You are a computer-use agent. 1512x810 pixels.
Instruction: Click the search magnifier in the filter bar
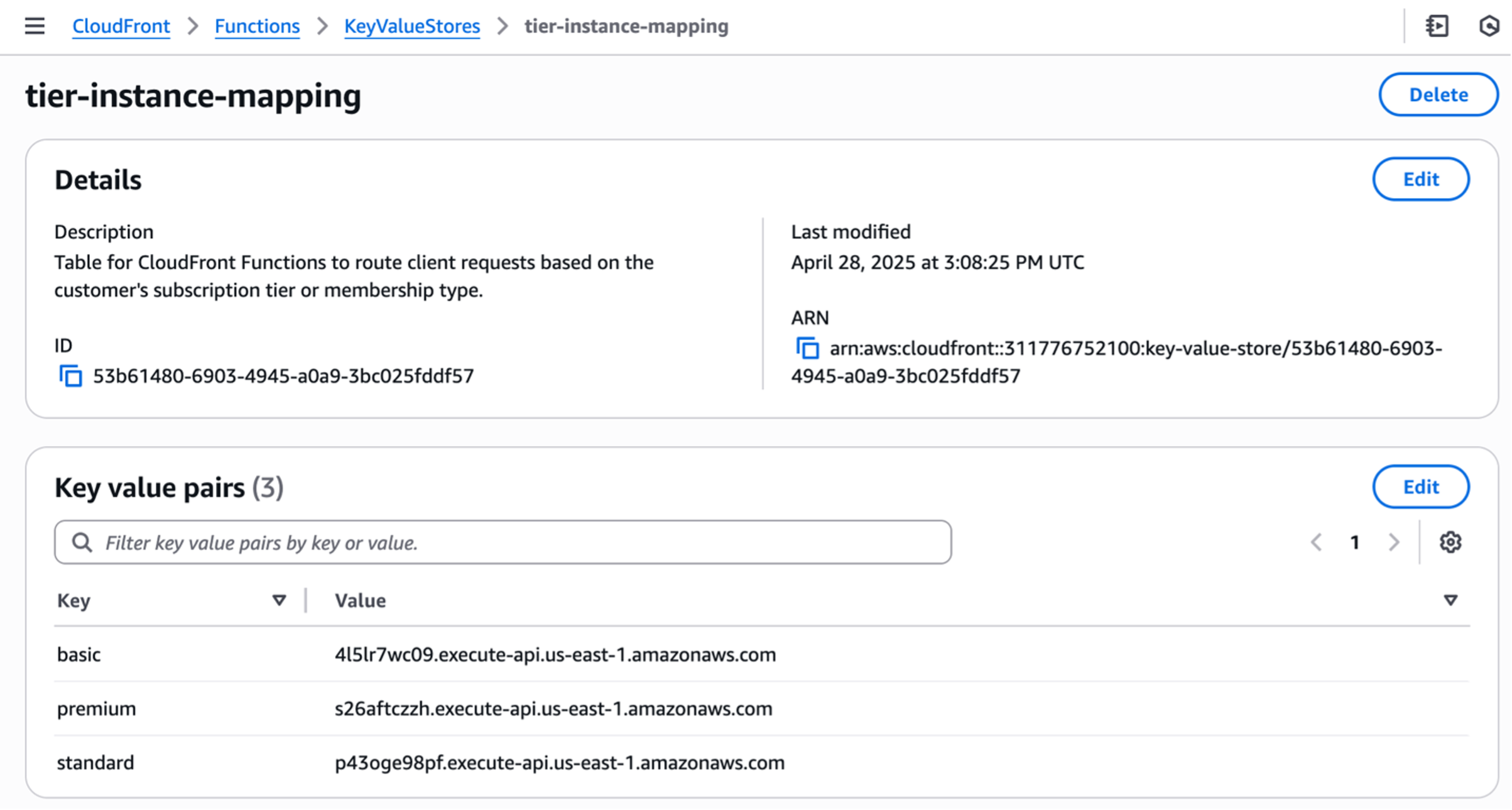[82, 541]
